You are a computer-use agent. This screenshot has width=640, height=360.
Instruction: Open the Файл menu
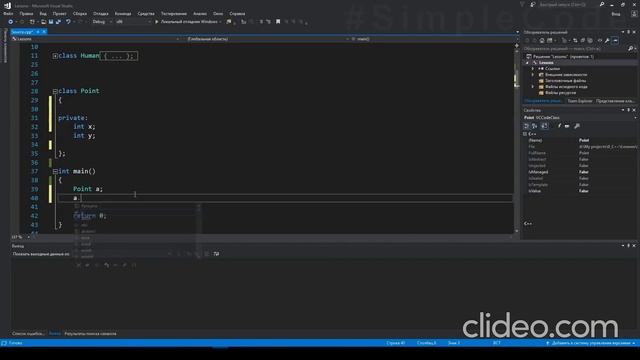pos(8,13)
